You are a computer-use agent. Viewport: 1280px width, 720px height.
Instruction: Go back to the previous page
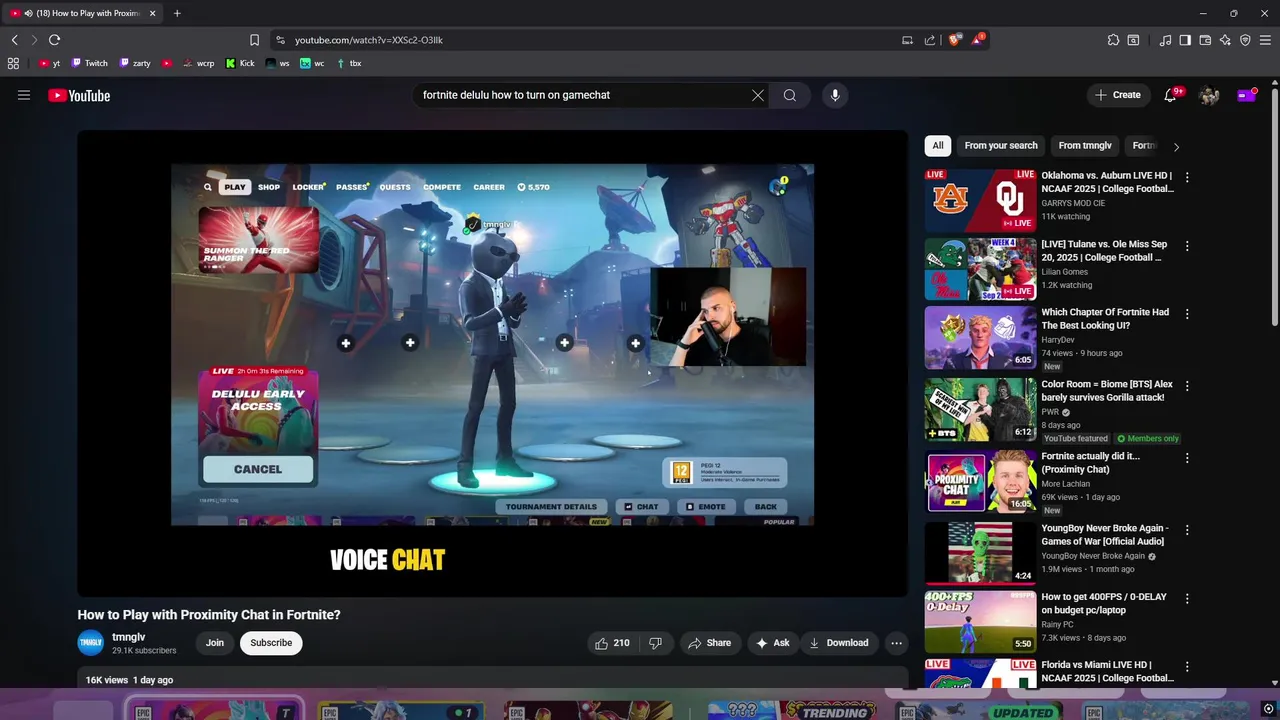coord(14,40)
